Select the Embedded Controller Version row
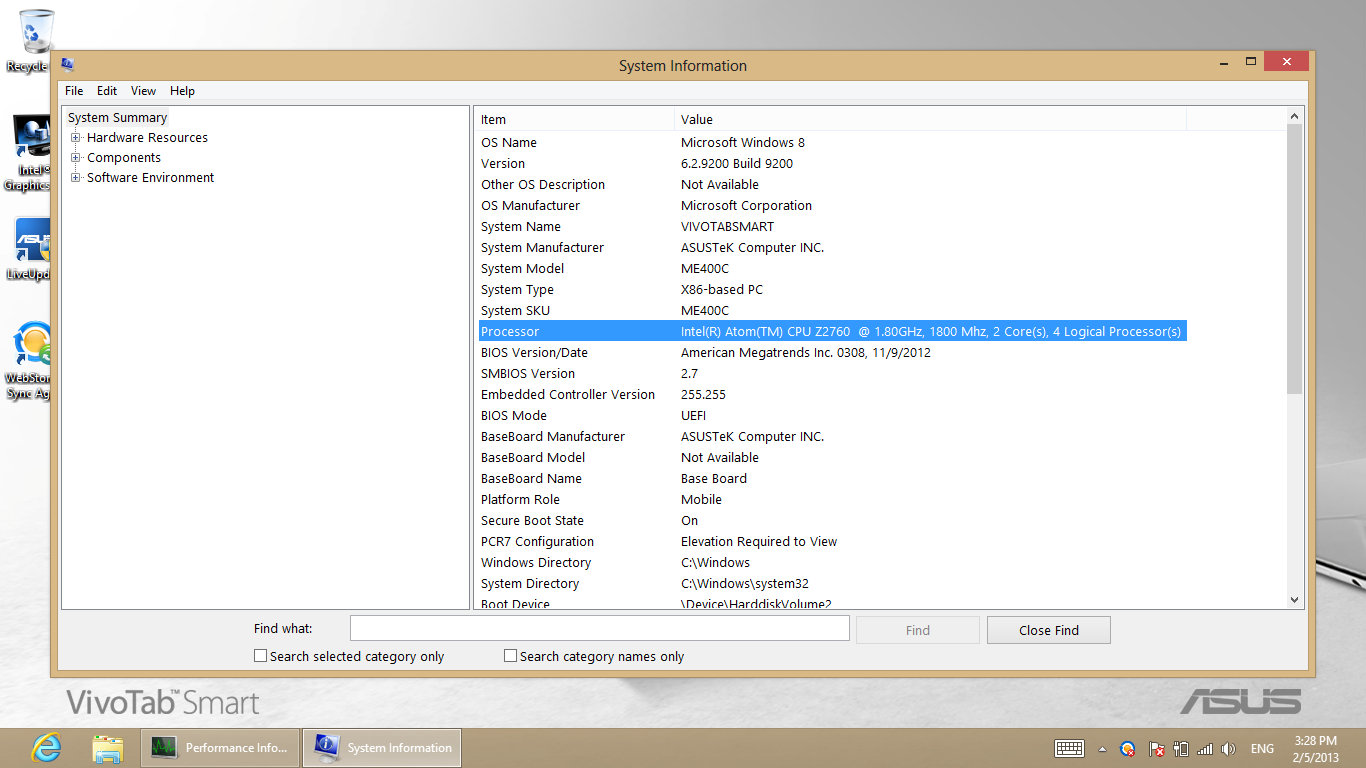The image size is (1366, 768). tap(832, 394)
